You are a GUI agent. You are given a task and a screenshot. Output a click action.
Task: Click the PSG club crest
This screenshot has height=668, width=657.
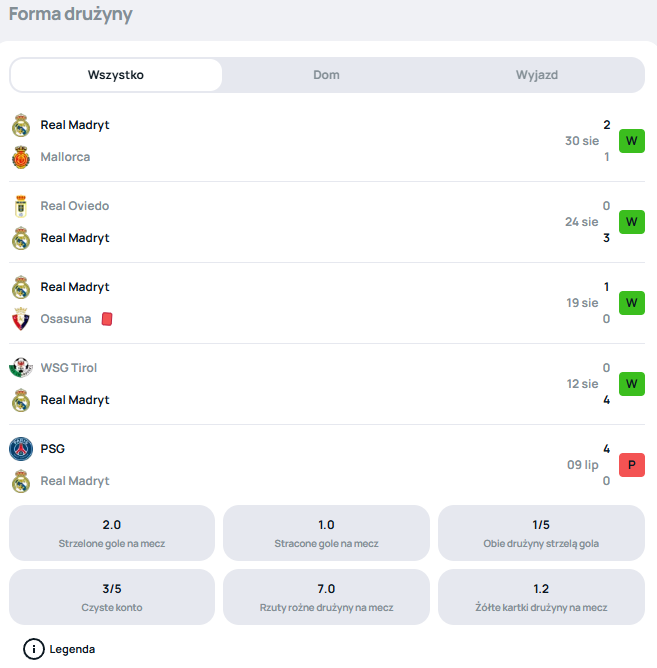pyautogui.click(x=21, y=449)
